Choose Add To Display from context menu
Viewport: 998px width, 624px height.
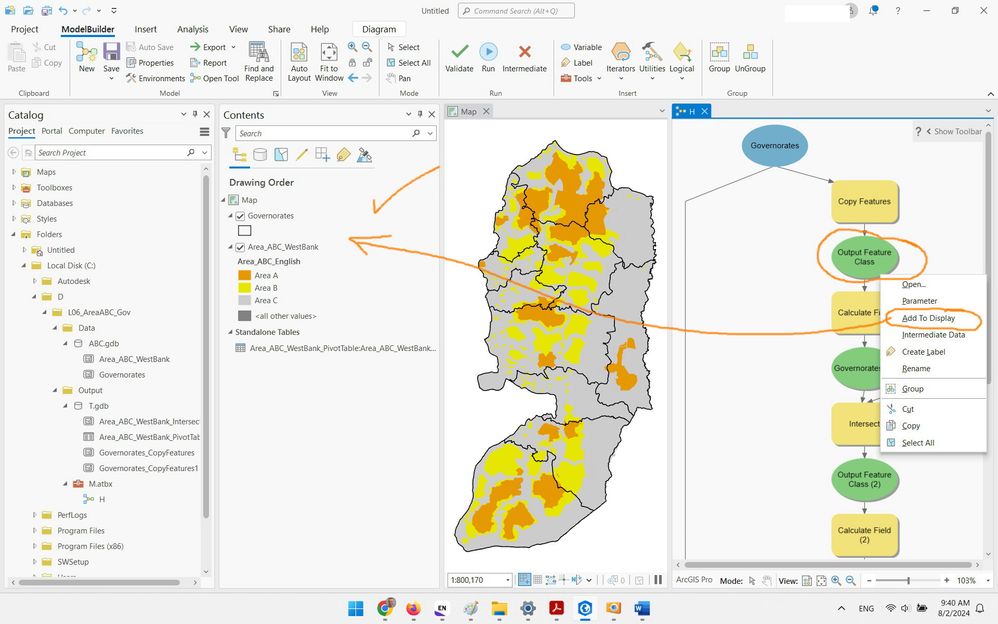928,318
